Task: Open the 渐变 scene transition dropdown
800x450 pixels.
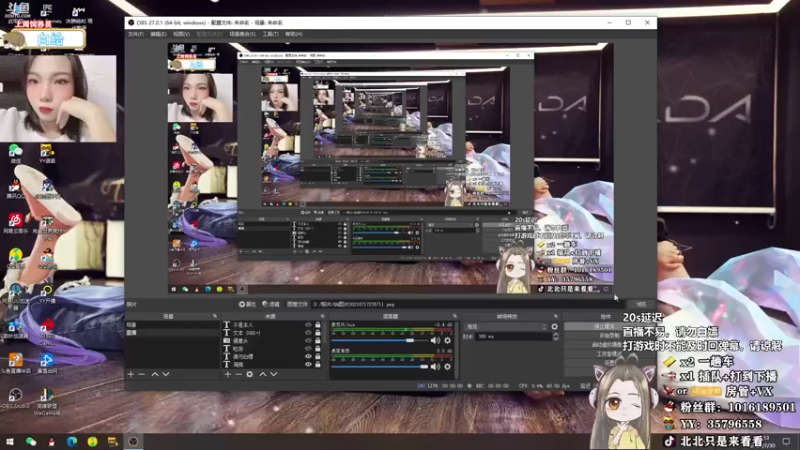Action: point(506,327)
